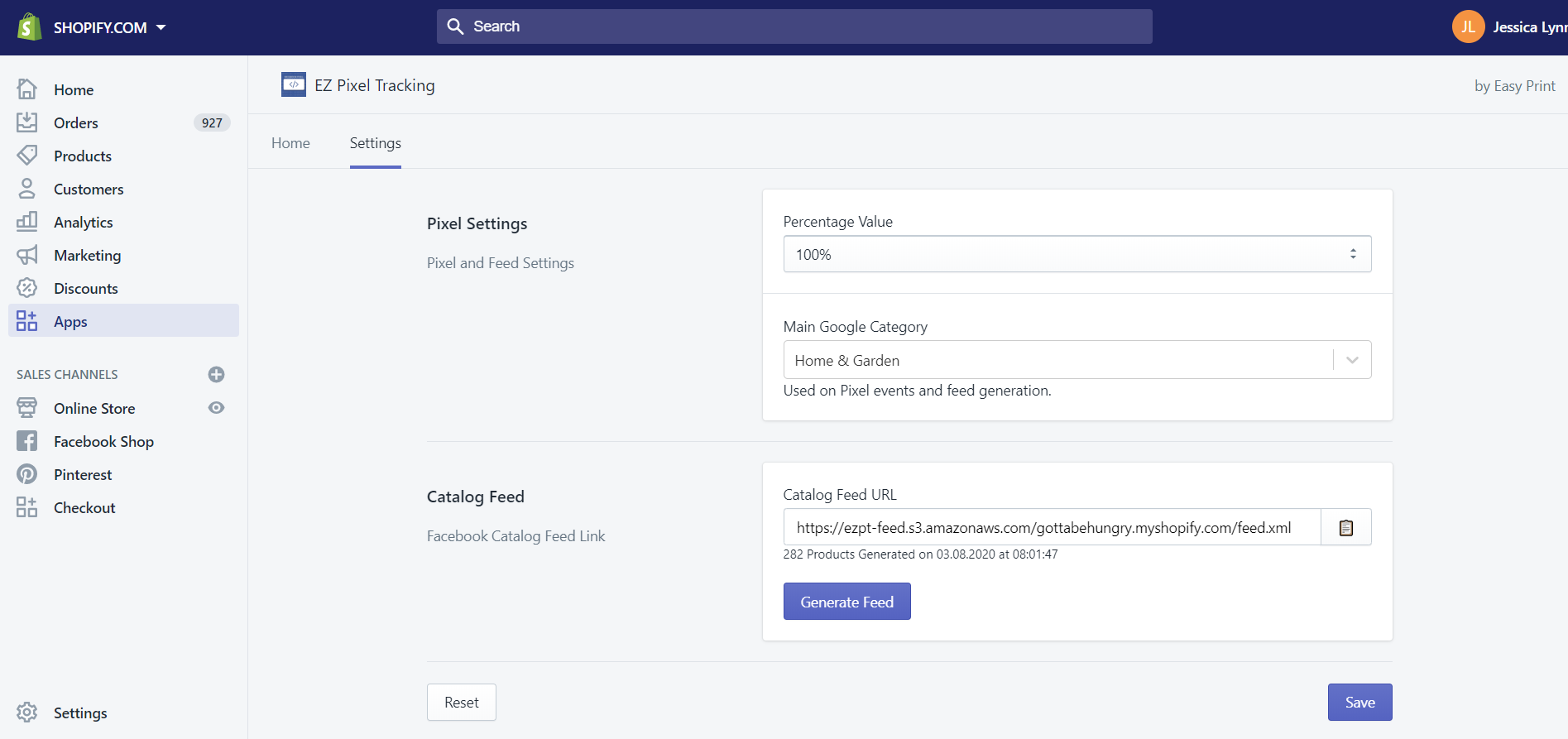The height and width of the screenshot is (739, 1568).
Task: Open the Percentage Value dropdown
Action: [x=1076, y=254]
